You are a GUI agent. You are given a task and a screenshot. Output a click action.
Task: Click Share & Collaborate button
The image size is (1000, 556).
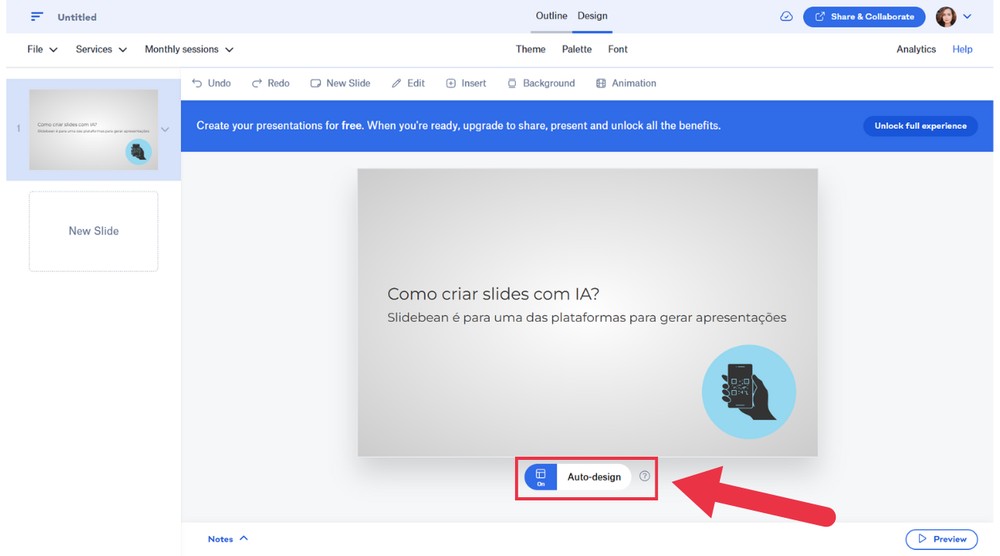[x=864, y=17]
